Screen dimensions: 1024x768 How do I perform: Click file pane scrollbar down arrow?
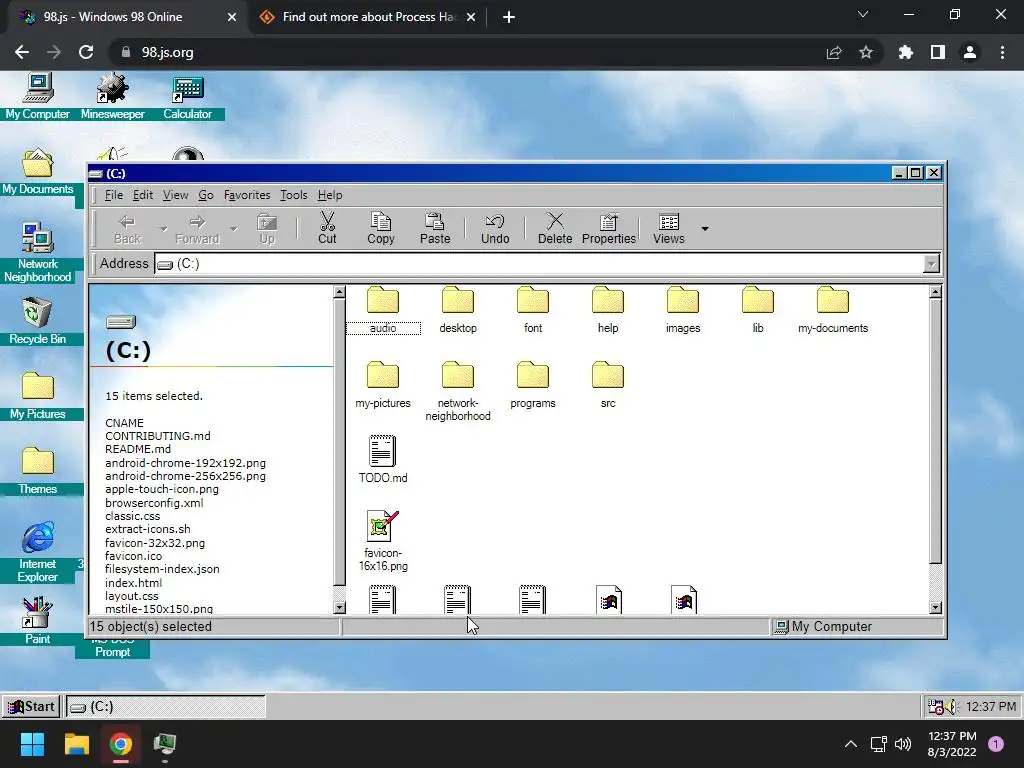click(x=935, y=607)
